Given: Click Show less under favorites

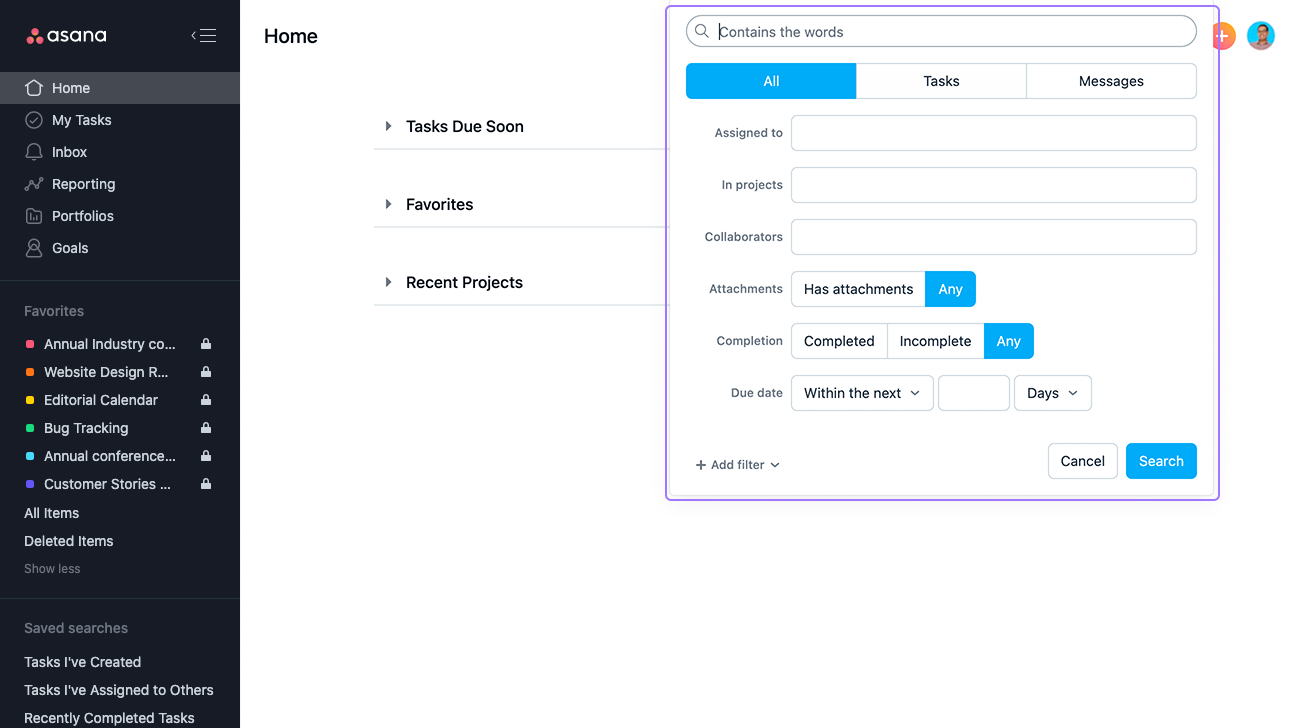Looking at the screenshot, I should [x=52, y=569].
